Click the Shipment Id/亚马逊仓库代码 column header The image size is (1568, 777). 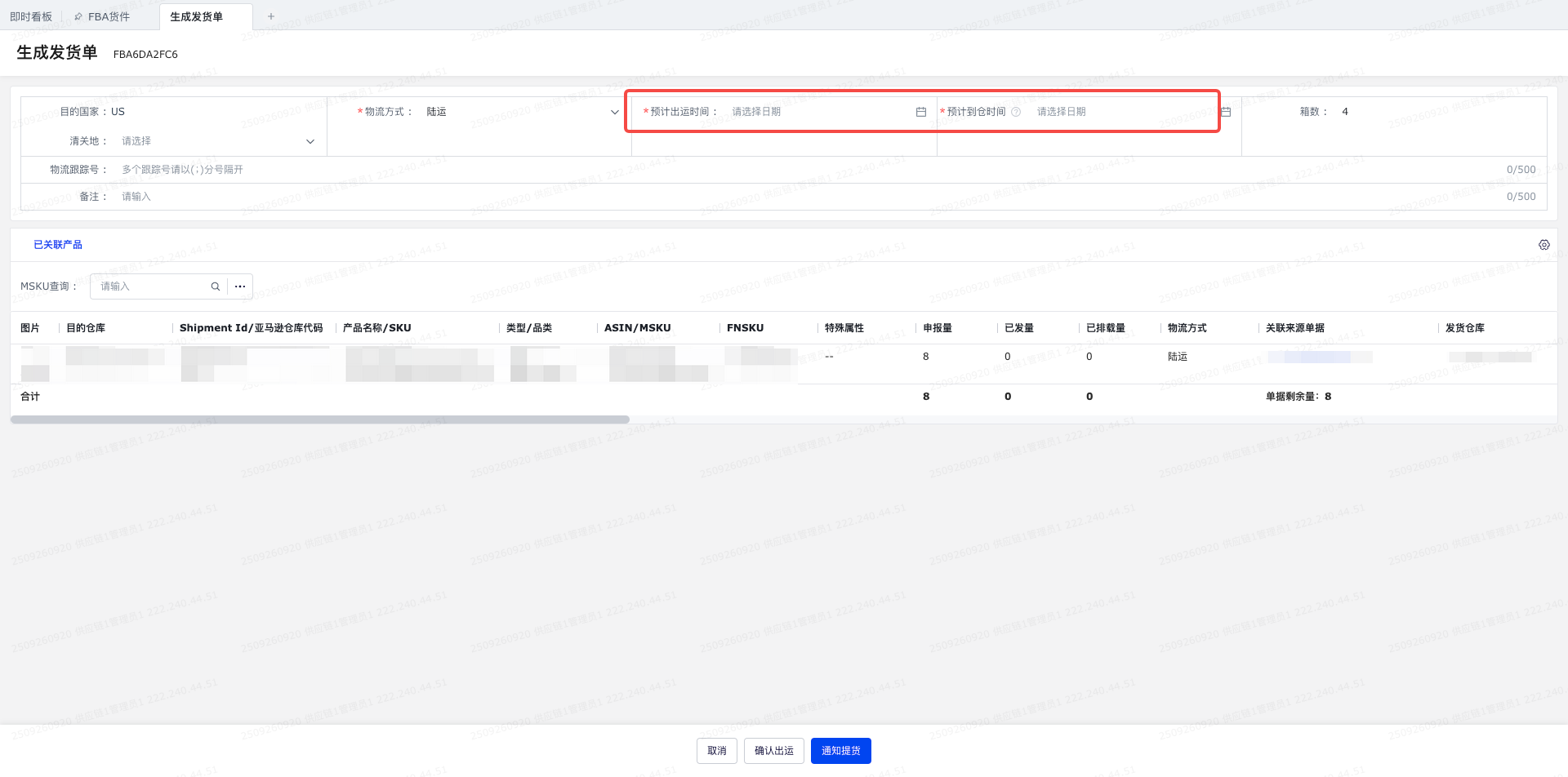[252, 328]
